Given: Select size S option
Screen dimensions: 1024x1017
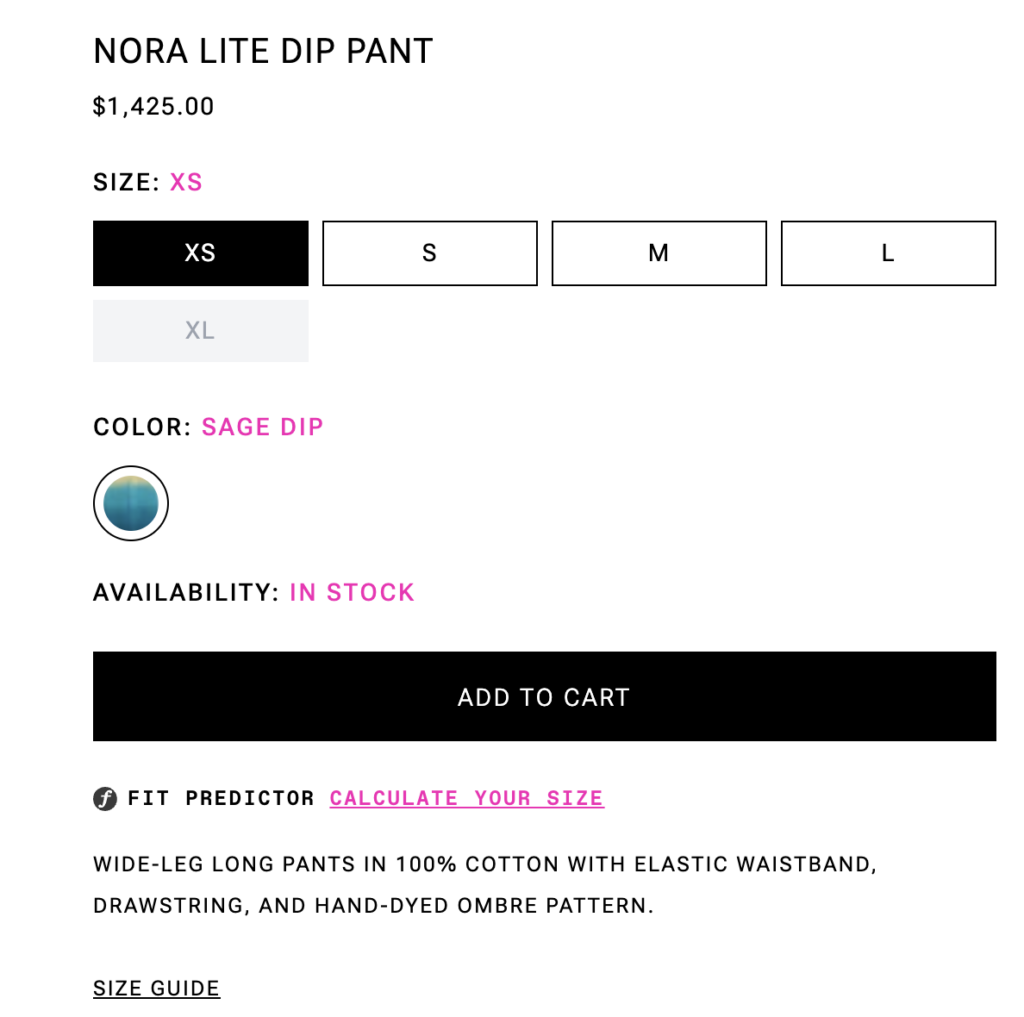Looking at the screenshot, I should [430, 253].
